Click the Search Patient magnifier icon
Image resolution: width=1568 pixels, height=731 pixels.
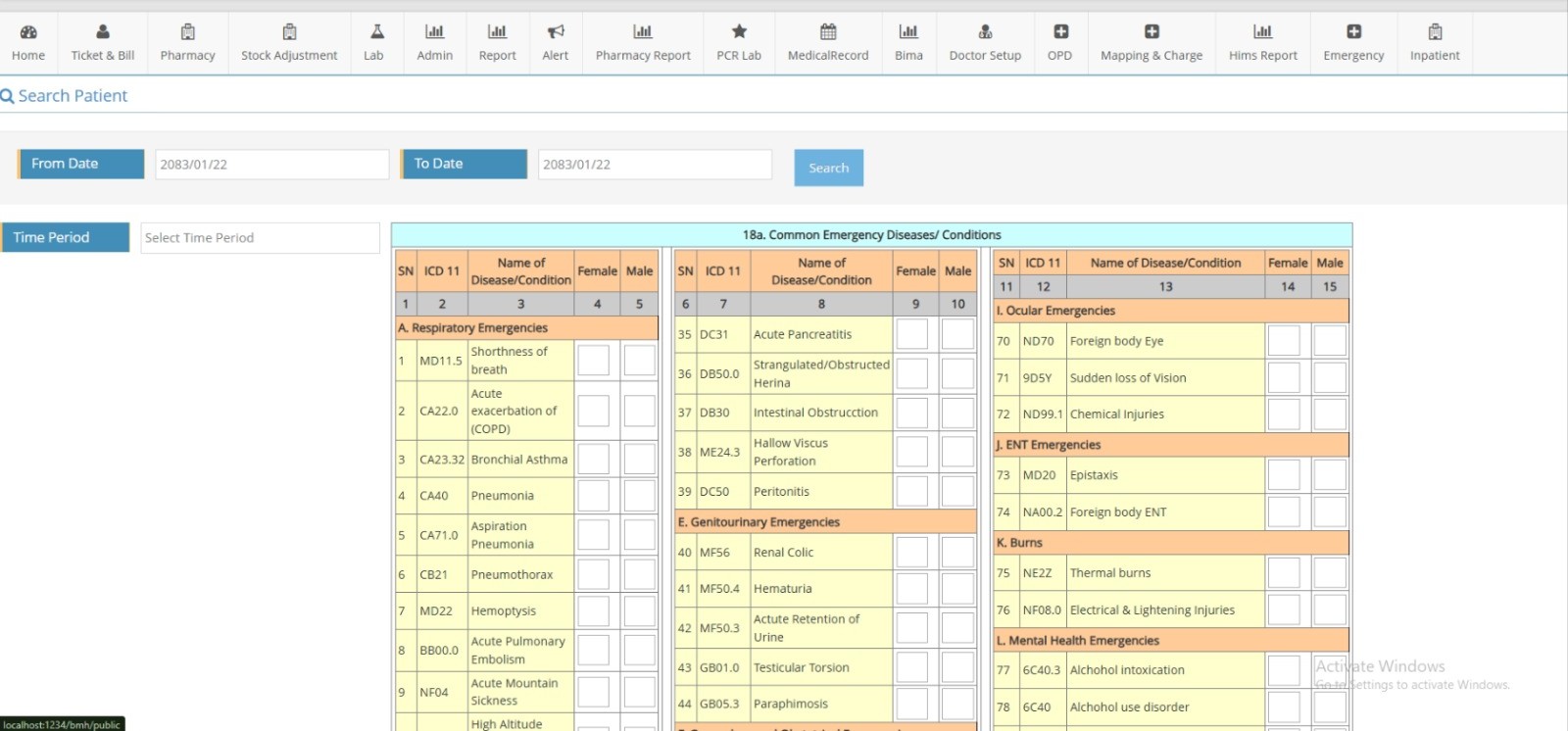pyautogui.click(x=7, y=96)
